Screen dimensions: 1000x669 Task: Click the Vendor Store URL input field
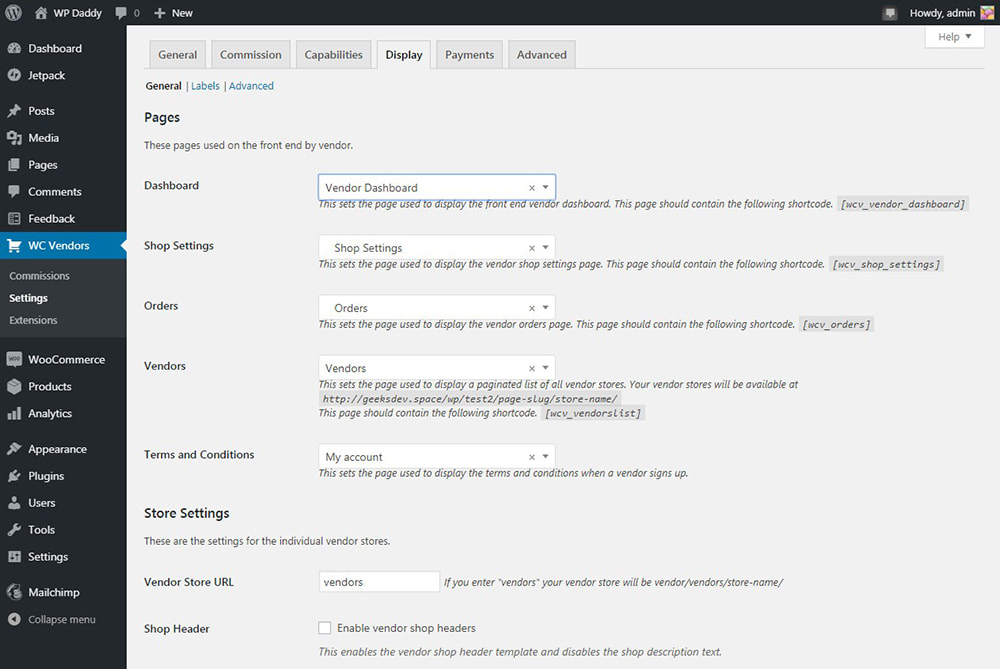click(x=379, y=582)
